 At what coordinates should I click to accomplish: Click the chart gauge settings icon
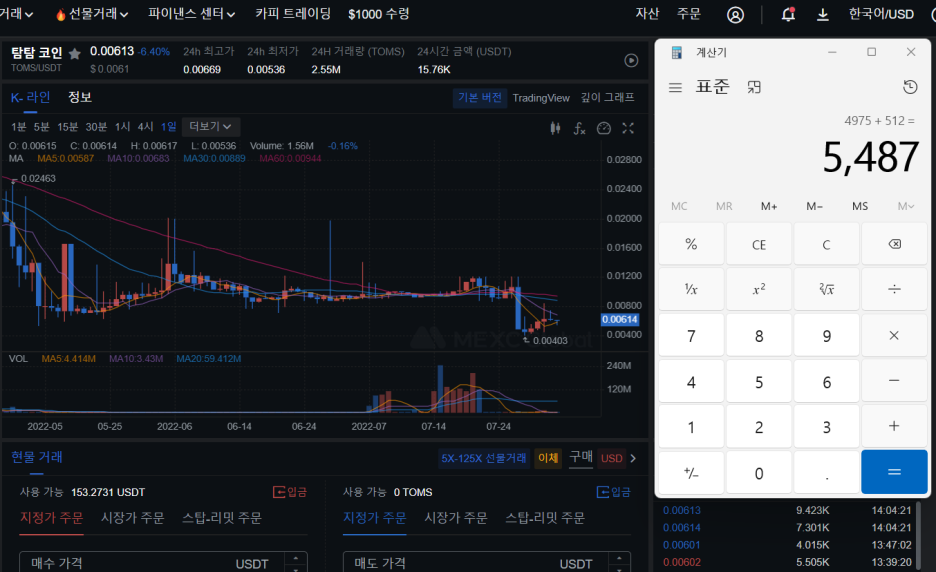(604, 128)
